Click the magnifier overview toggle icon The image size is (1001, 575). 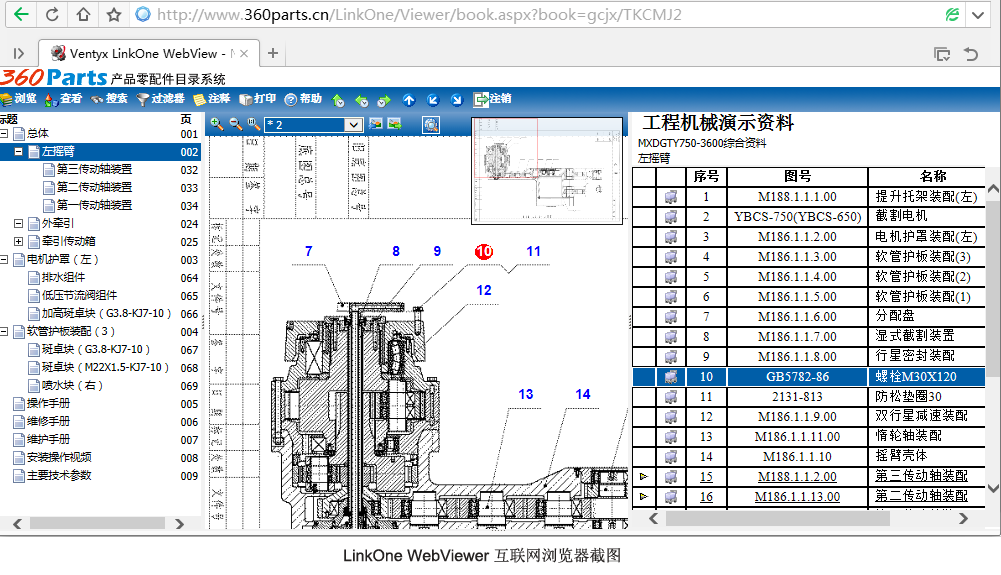[x=431, y=124]
